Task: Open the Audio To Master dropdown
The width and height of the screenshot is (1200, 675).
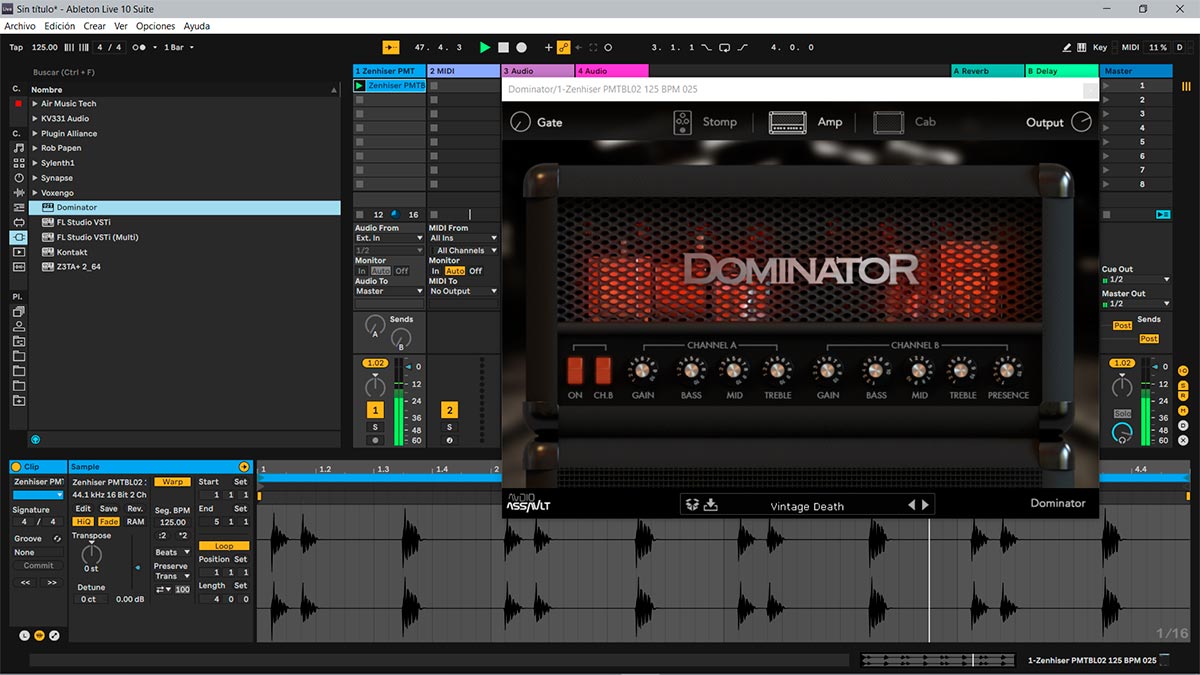Action: point(389,291)
